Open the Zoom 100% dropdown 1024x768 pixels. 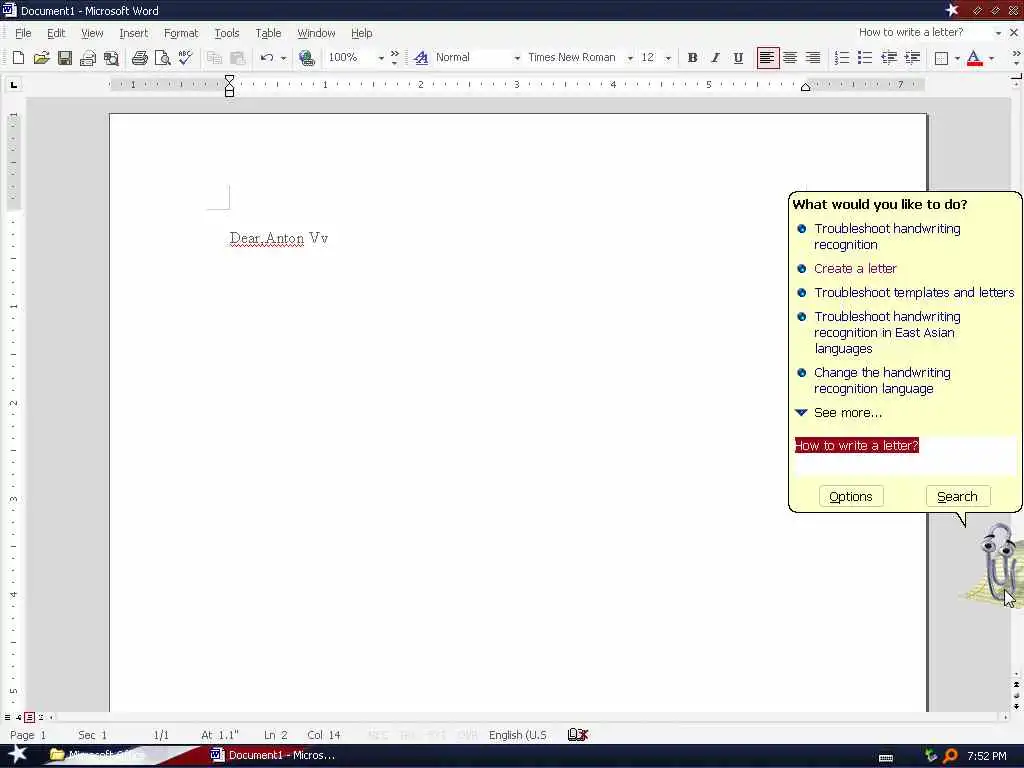click(381, 57)
